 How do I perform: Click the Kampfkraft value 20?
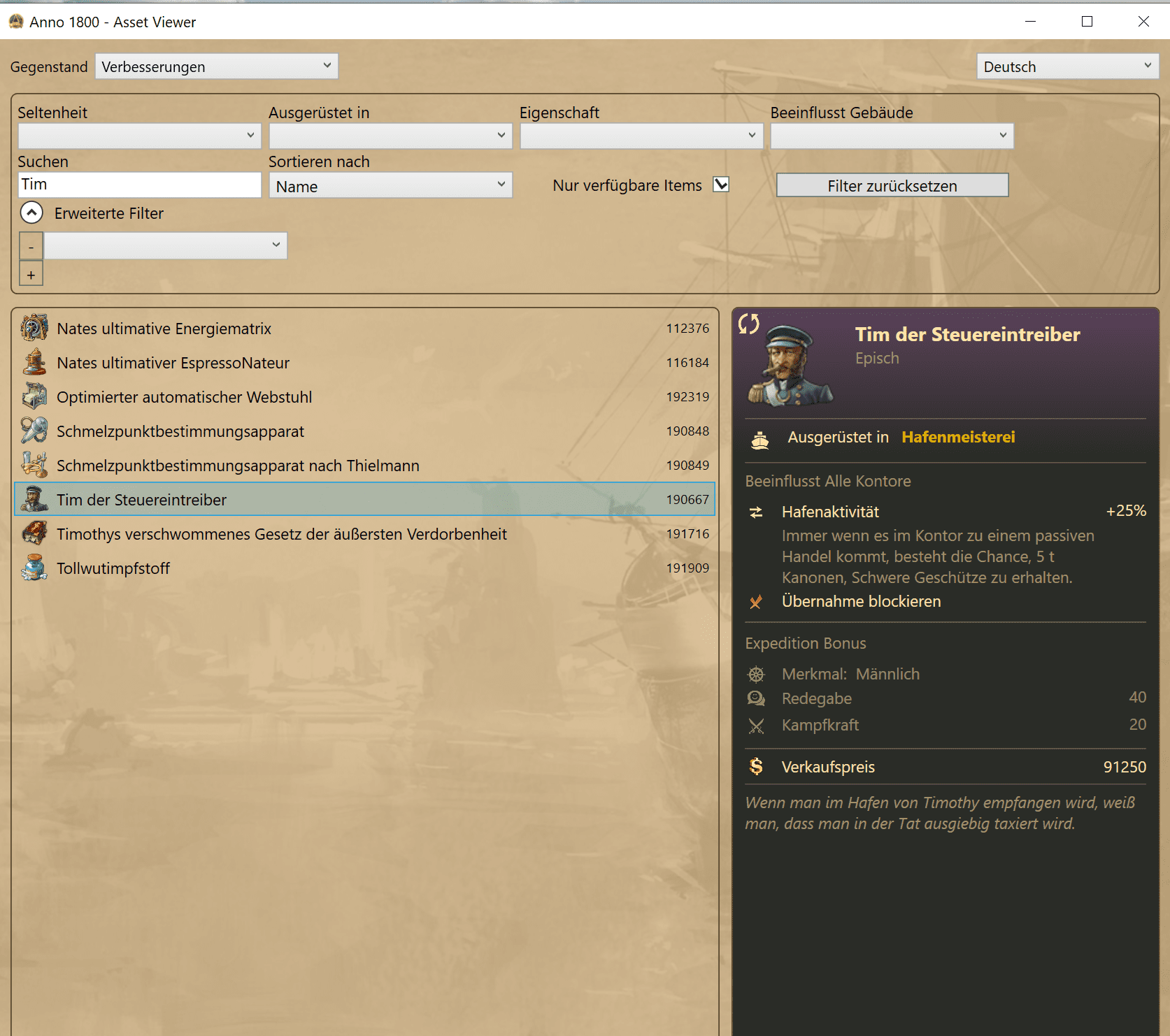1137,724
